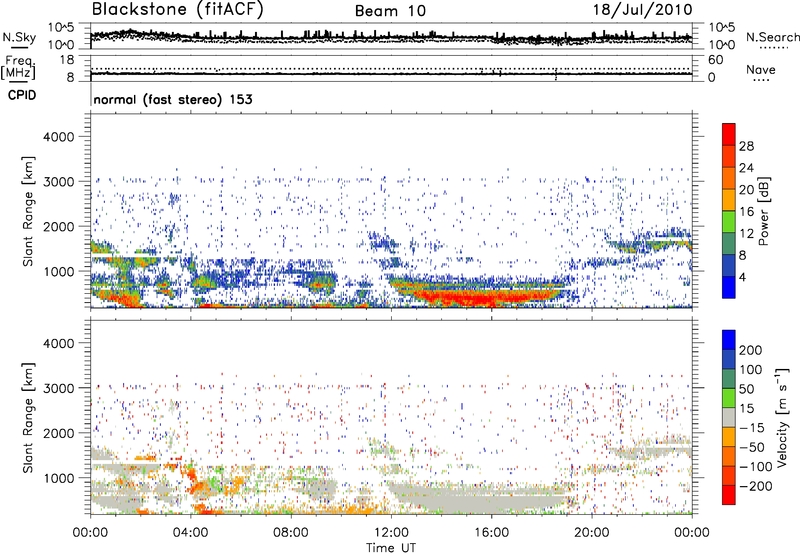Select the text "normal (fast stereo) 153"

click(173, 100)
